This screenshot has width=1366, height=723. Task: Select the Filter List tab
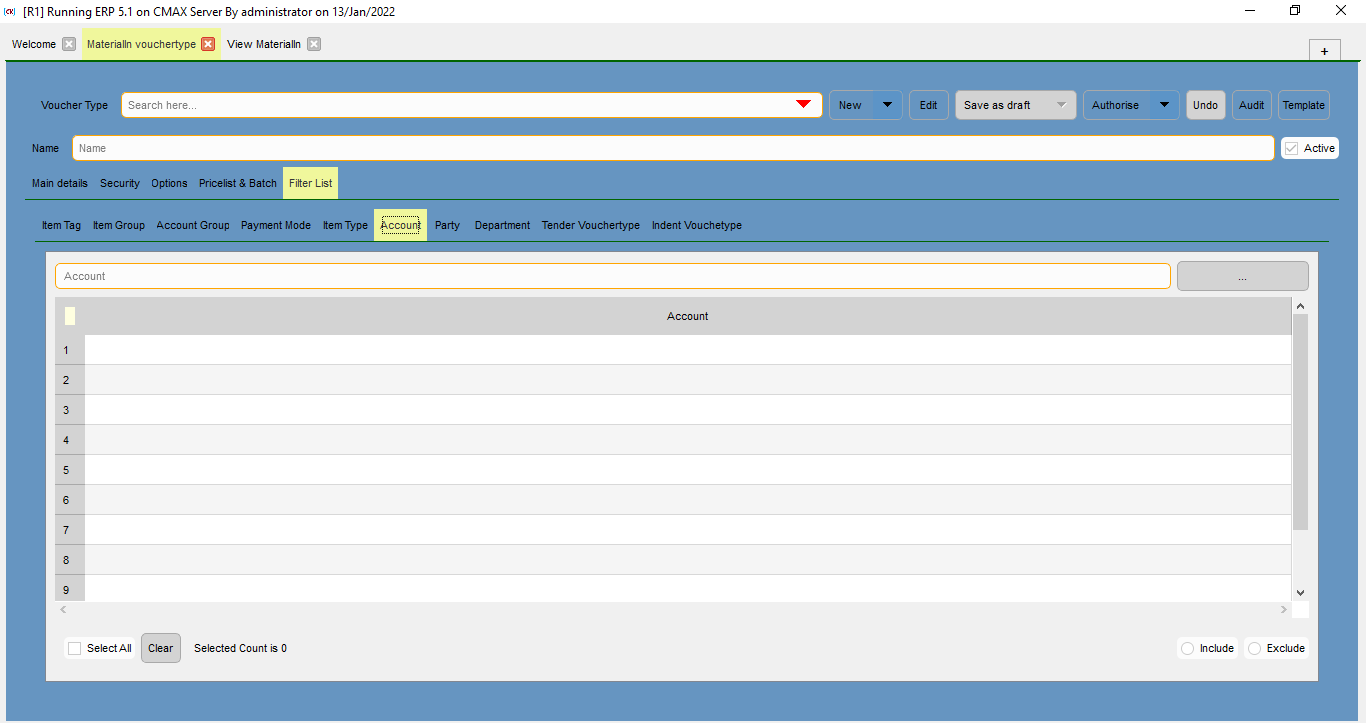click(310, 183)
